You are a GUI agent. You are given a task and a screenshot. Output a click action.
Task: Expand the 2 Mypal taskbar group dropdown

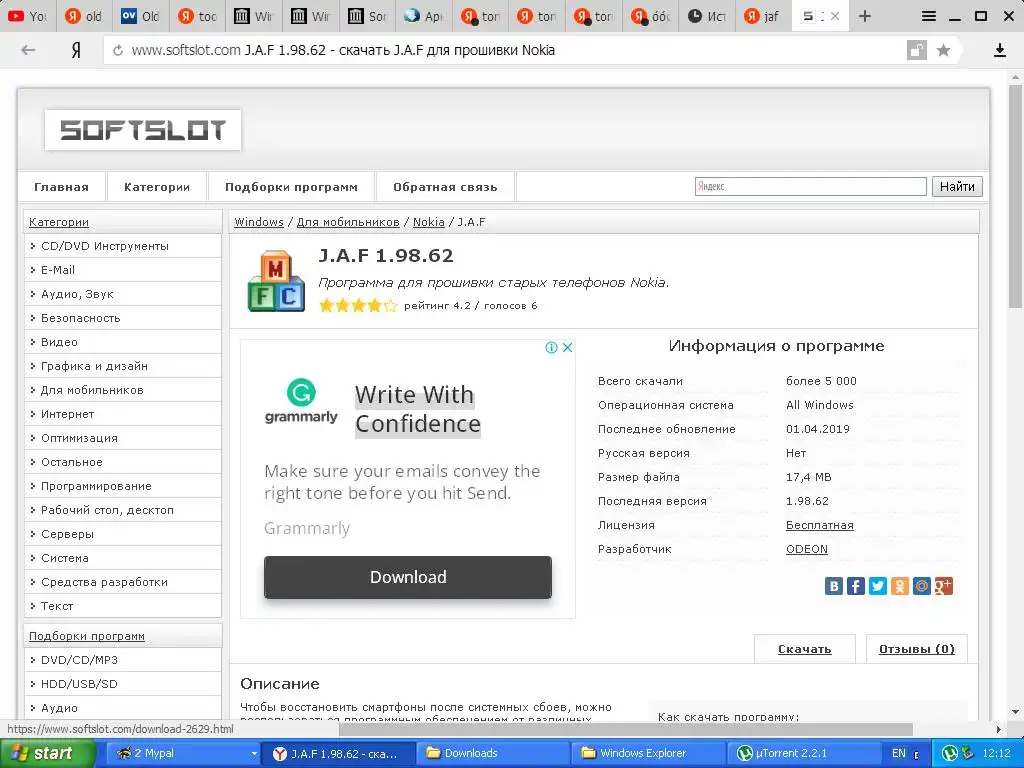coord(254,753)
